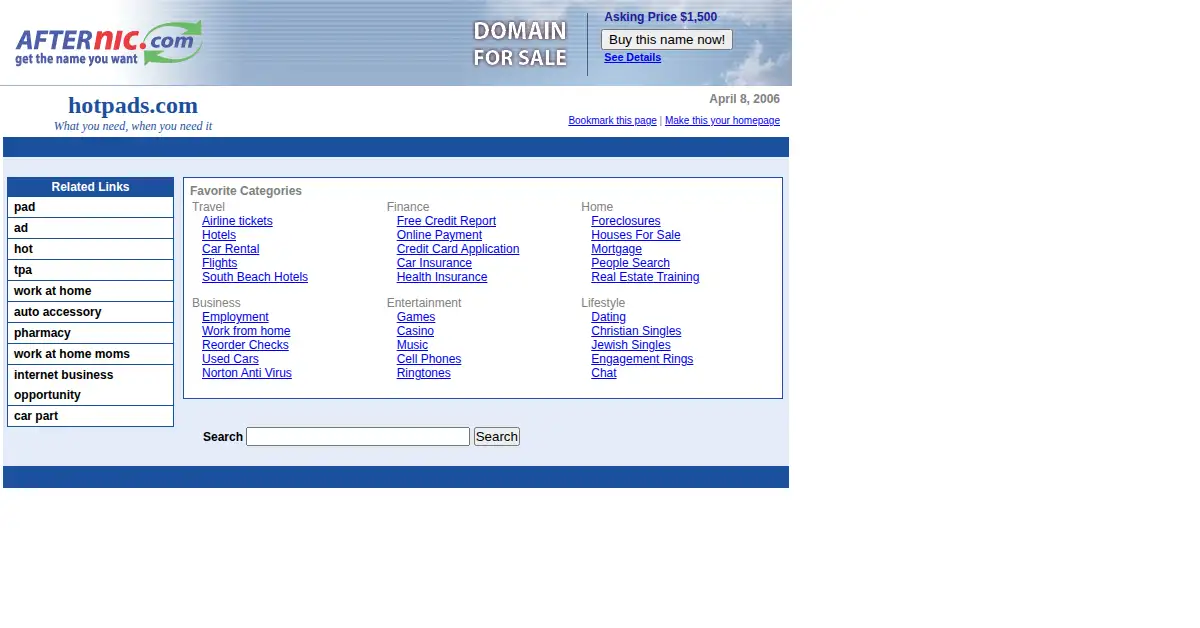Open the Mortgage link

(x=616, y=249)
